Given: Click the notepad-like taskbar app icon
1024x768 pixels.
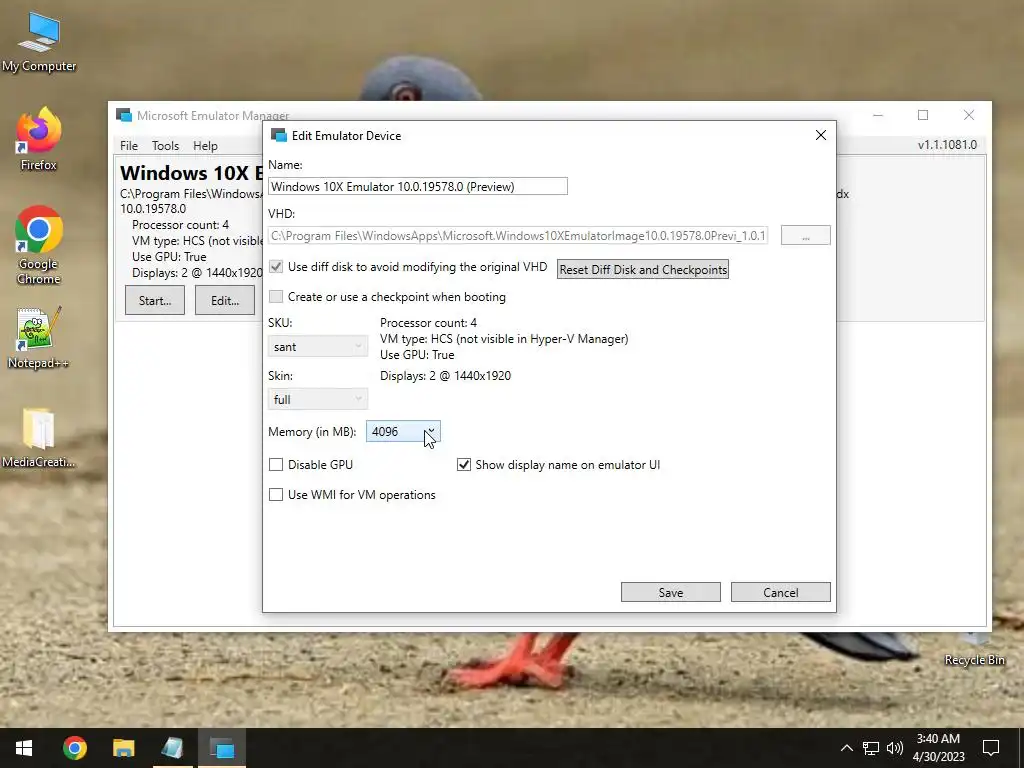Looking at the screenshot, I should click(172, 748).
